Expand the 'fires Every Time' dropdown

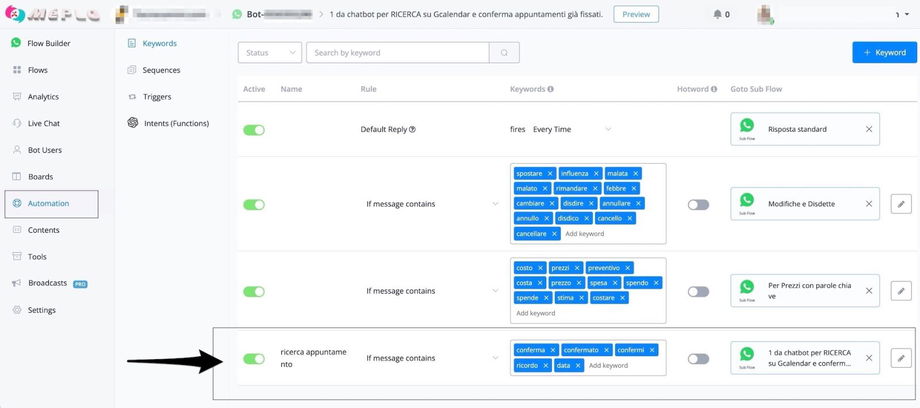point(608,129)
